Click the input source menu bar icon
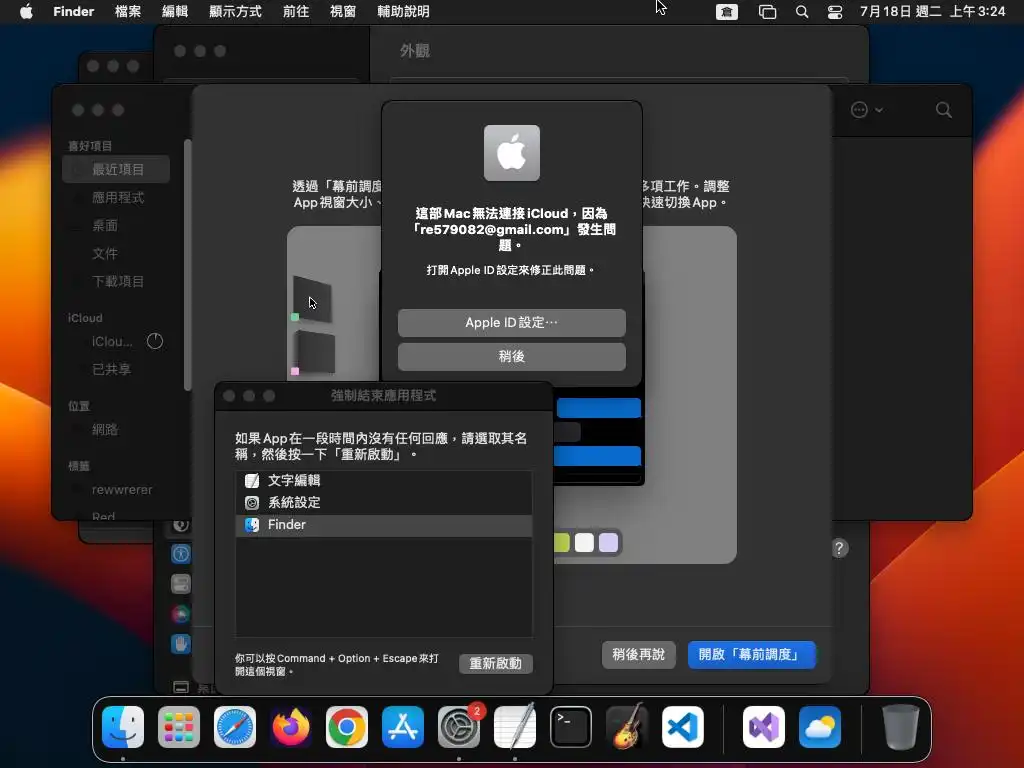 pos(727,12)
